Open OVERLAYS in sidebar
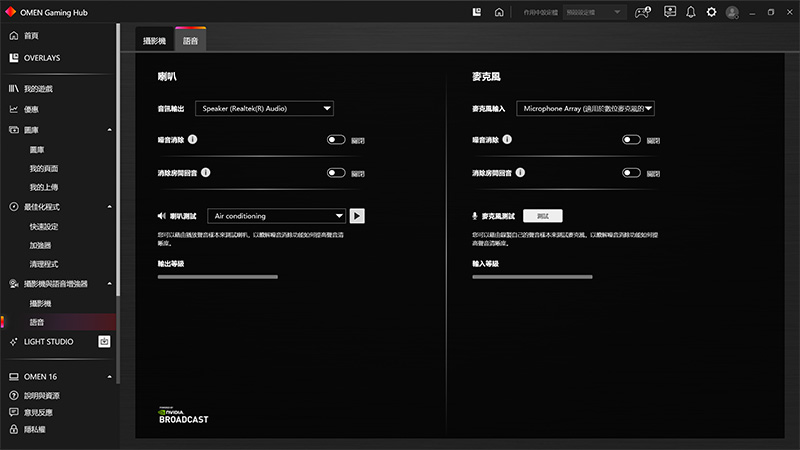Viewport: 800px width, 450px height. (42, 58)
